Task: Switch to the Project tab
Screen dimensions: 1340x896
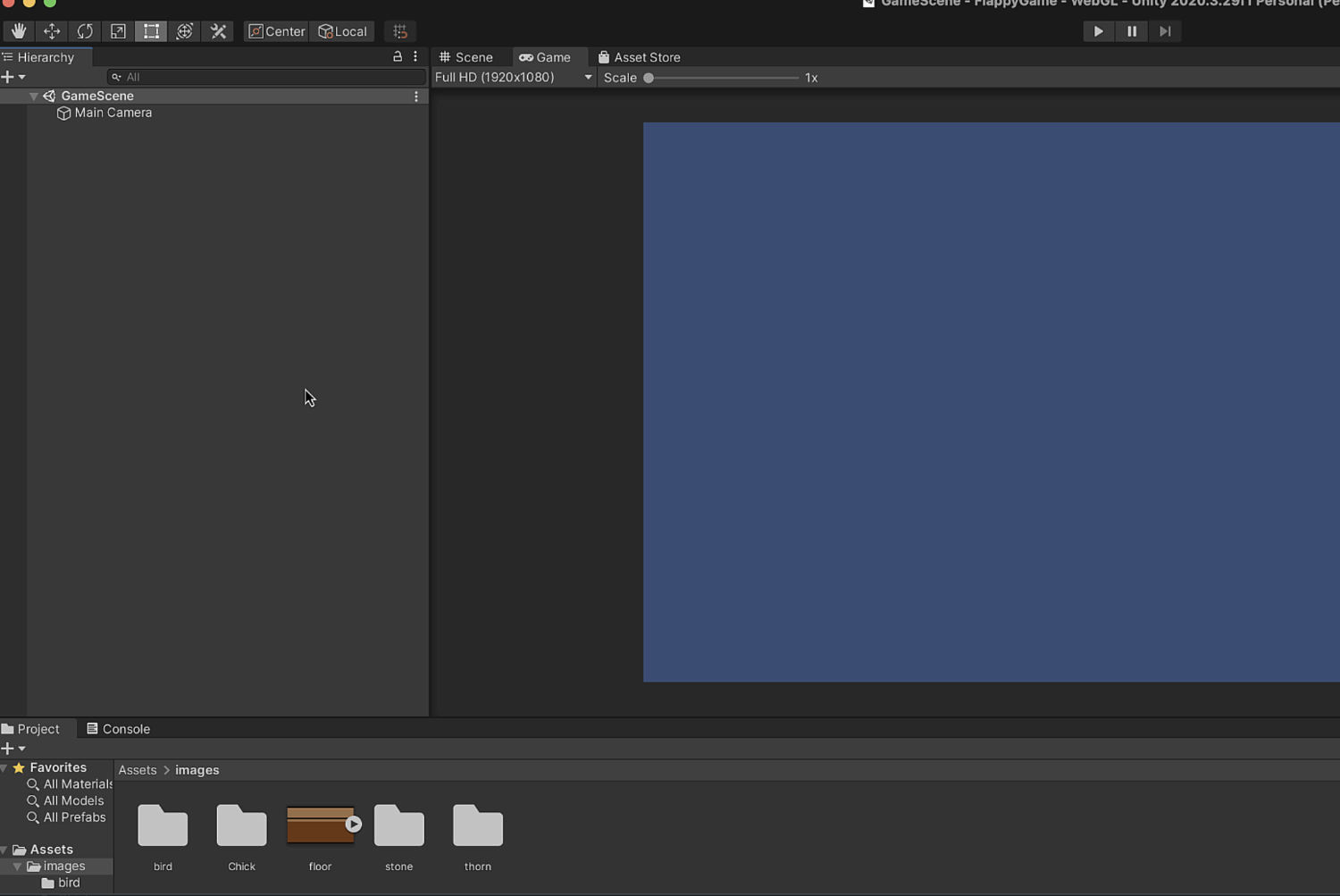Action: (31, 729)
